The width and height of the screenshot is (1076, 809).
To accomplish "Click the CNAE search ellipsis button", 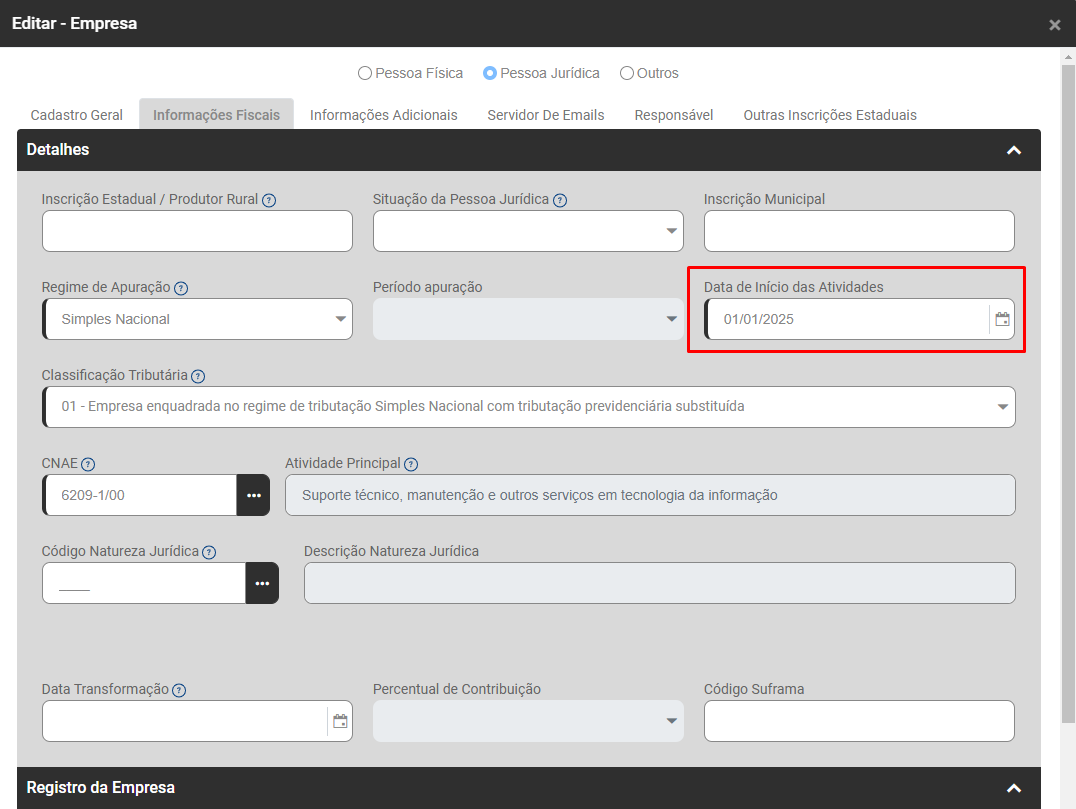I will pyautogui.click(x=253, y=495).
